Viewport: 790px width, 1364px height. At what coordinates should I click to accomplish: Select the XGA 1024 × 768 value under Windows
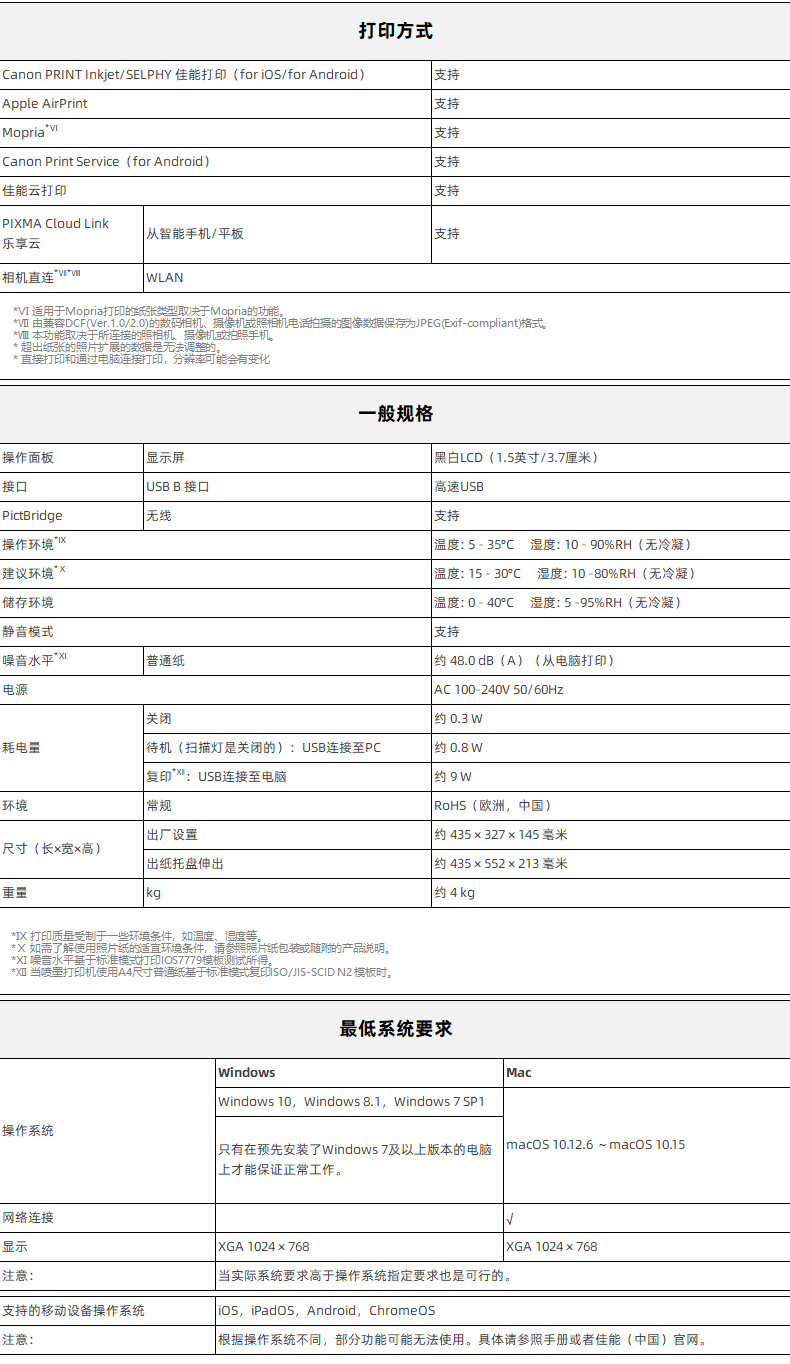[264, 1246]
